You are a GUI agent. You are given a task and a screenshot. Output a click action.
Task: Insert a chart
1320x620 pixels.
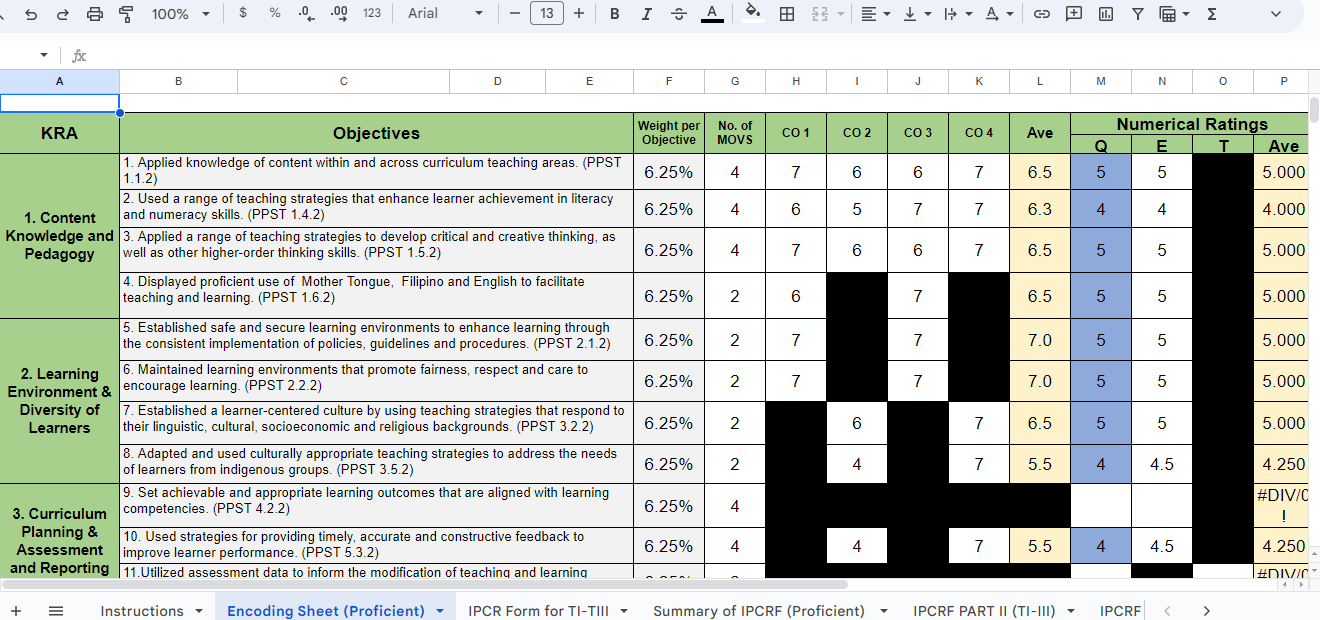1105,14
